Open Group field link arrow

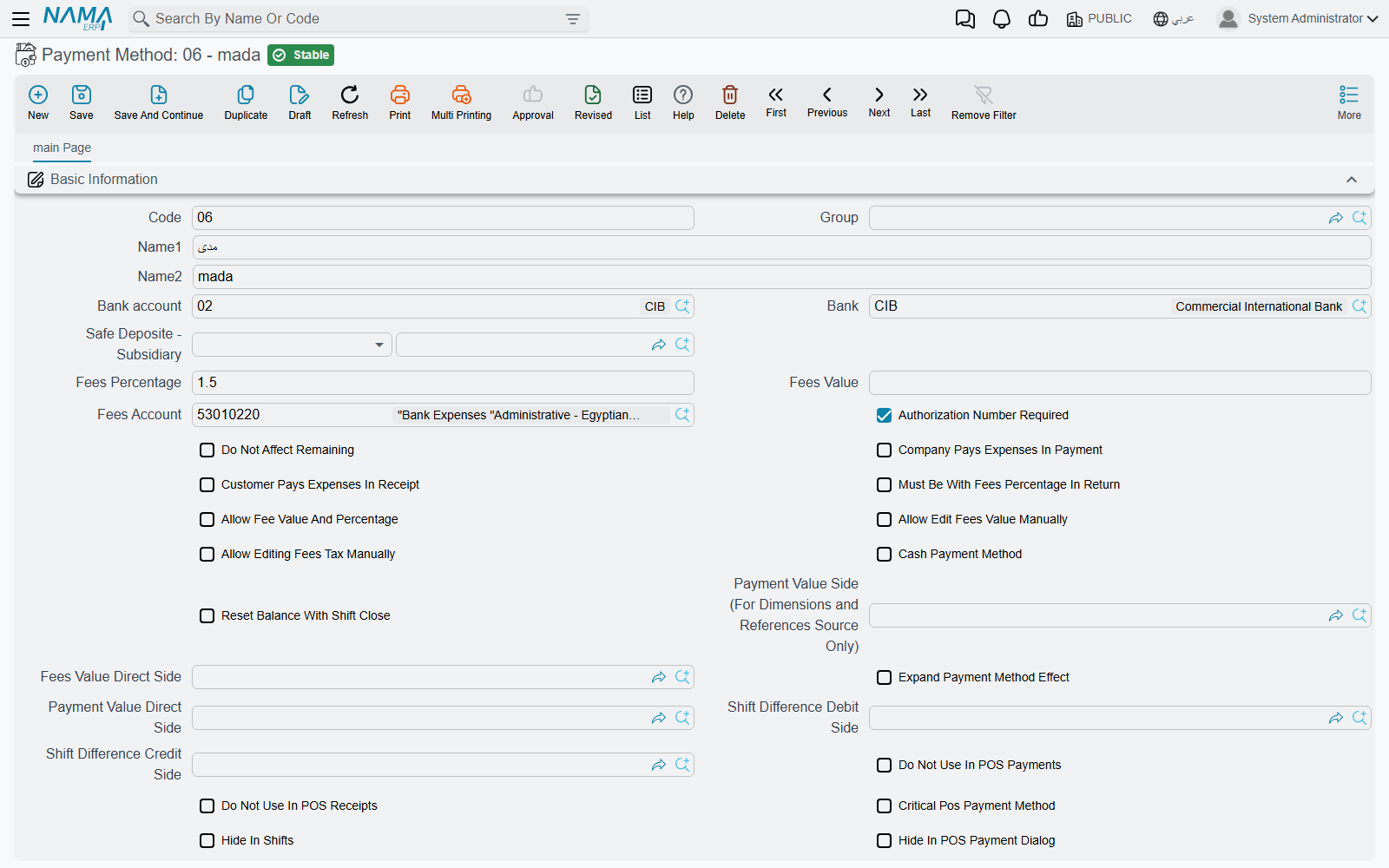pyautogui.click(x=1336, y=218)
